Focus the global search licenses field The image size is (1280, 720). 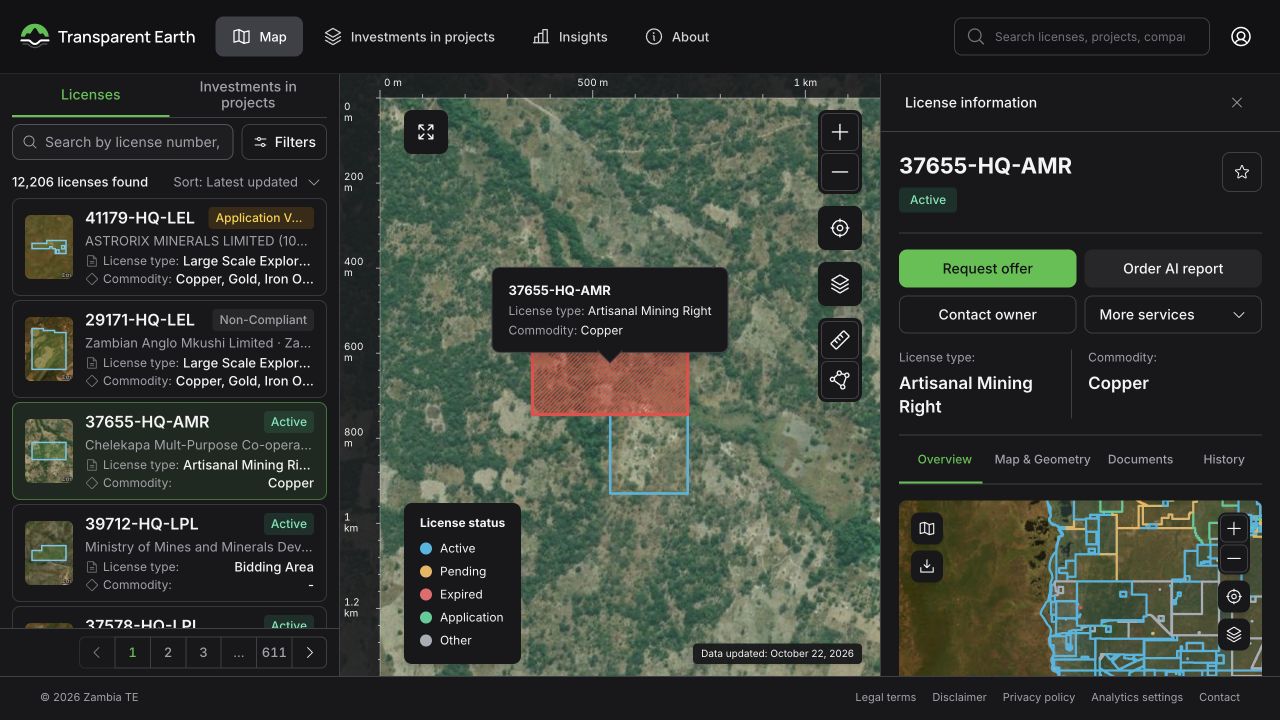point(1082,37)
